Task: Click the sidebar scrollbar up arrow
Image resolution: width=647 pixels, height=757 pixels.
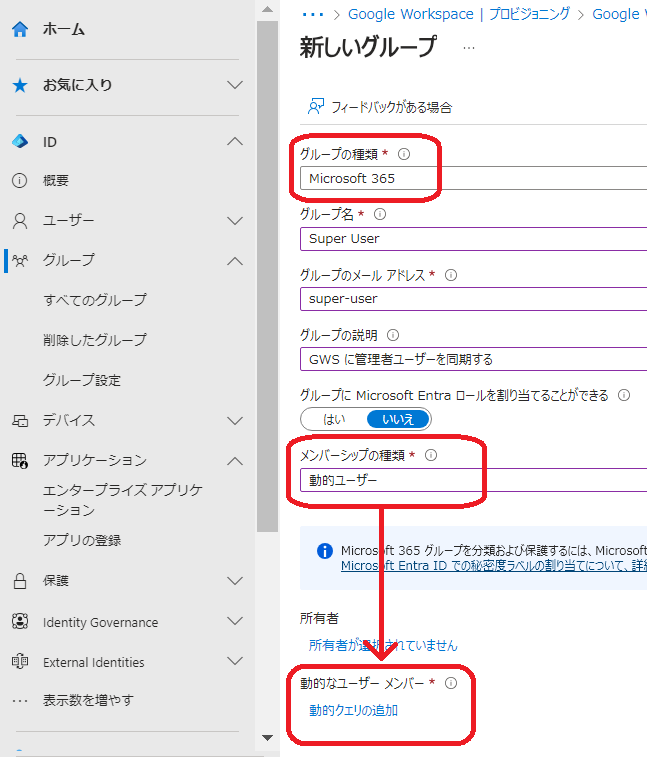Action: point(267,9)
